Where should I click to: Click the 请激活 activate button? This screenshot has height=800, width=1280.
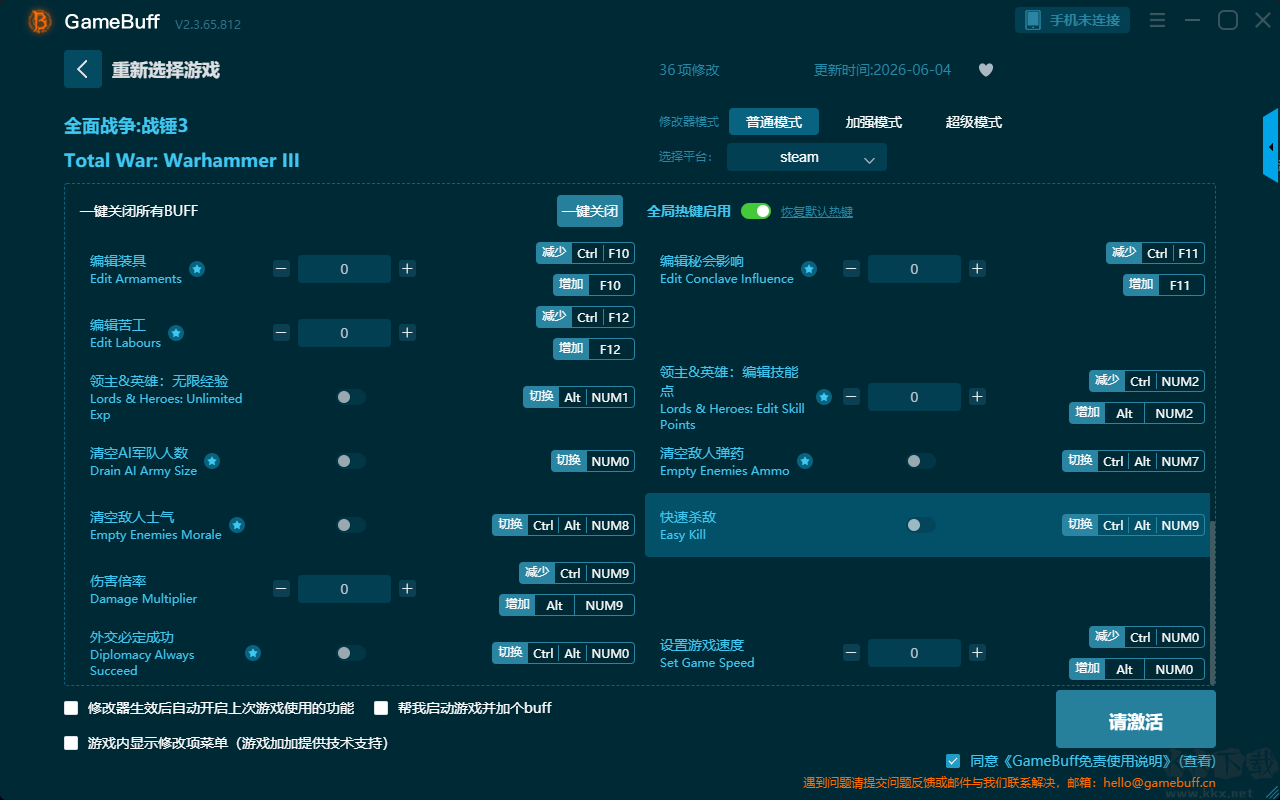pos(1136,721)
